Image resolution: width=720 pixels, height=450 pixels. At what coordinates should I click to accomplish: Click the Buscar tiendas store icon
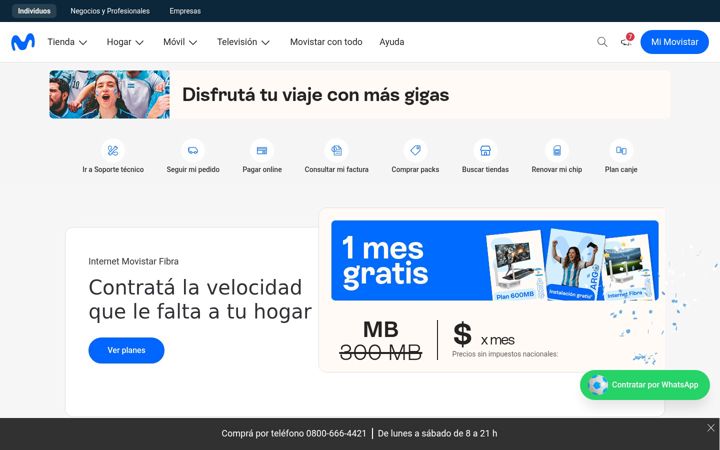pyautogui.click(x=485, y=150)
